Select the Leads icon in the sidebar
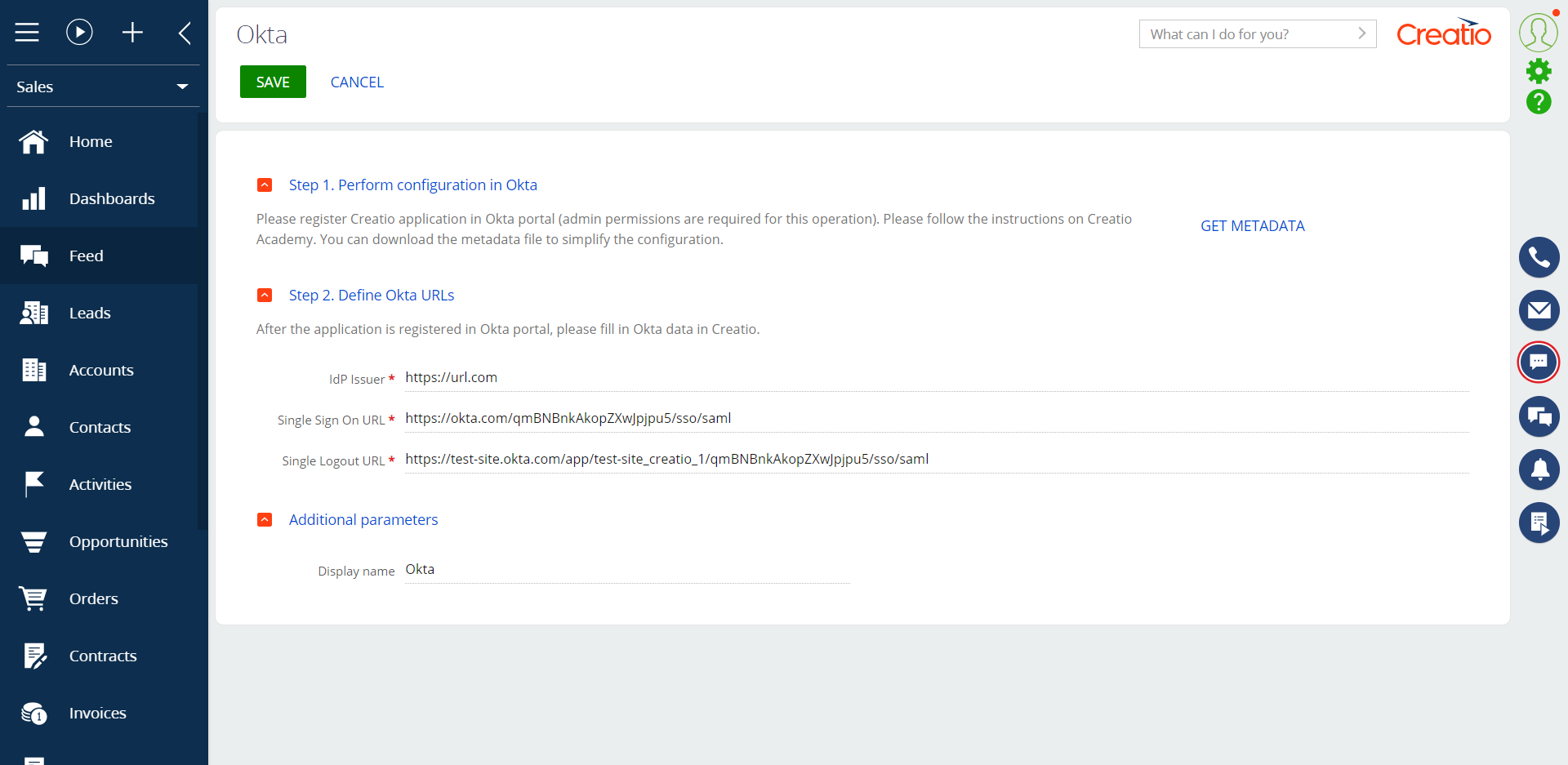 click(34, 312)
